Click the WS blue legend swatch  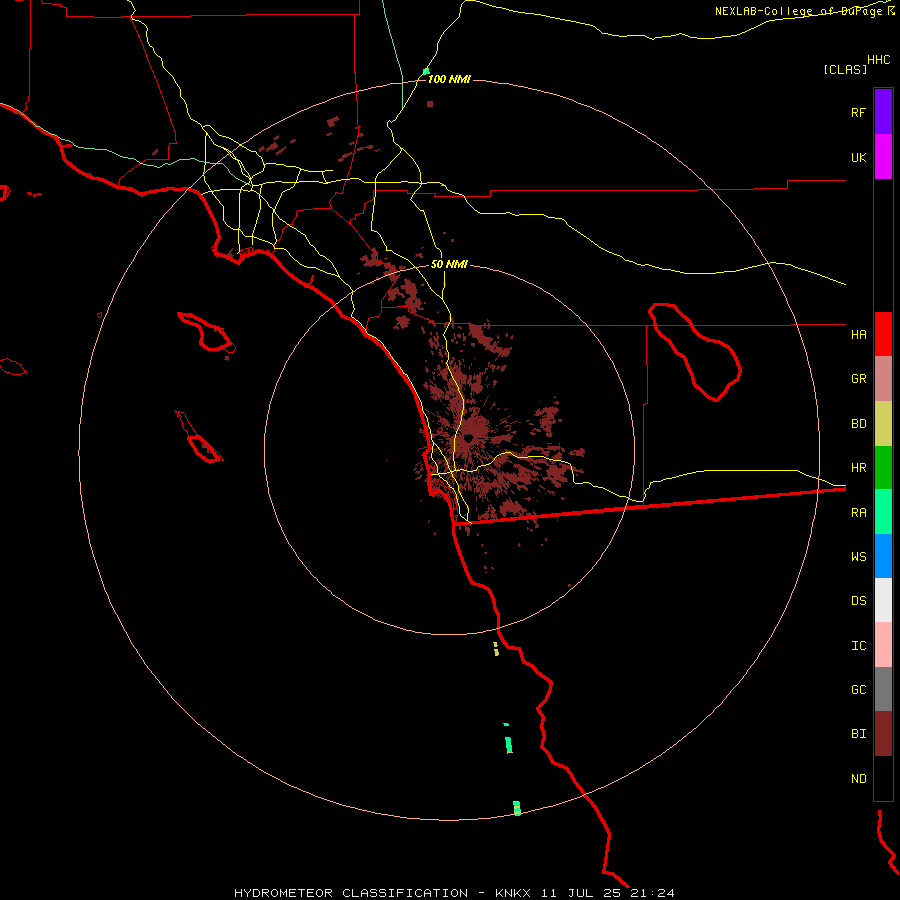pos(883,556)
